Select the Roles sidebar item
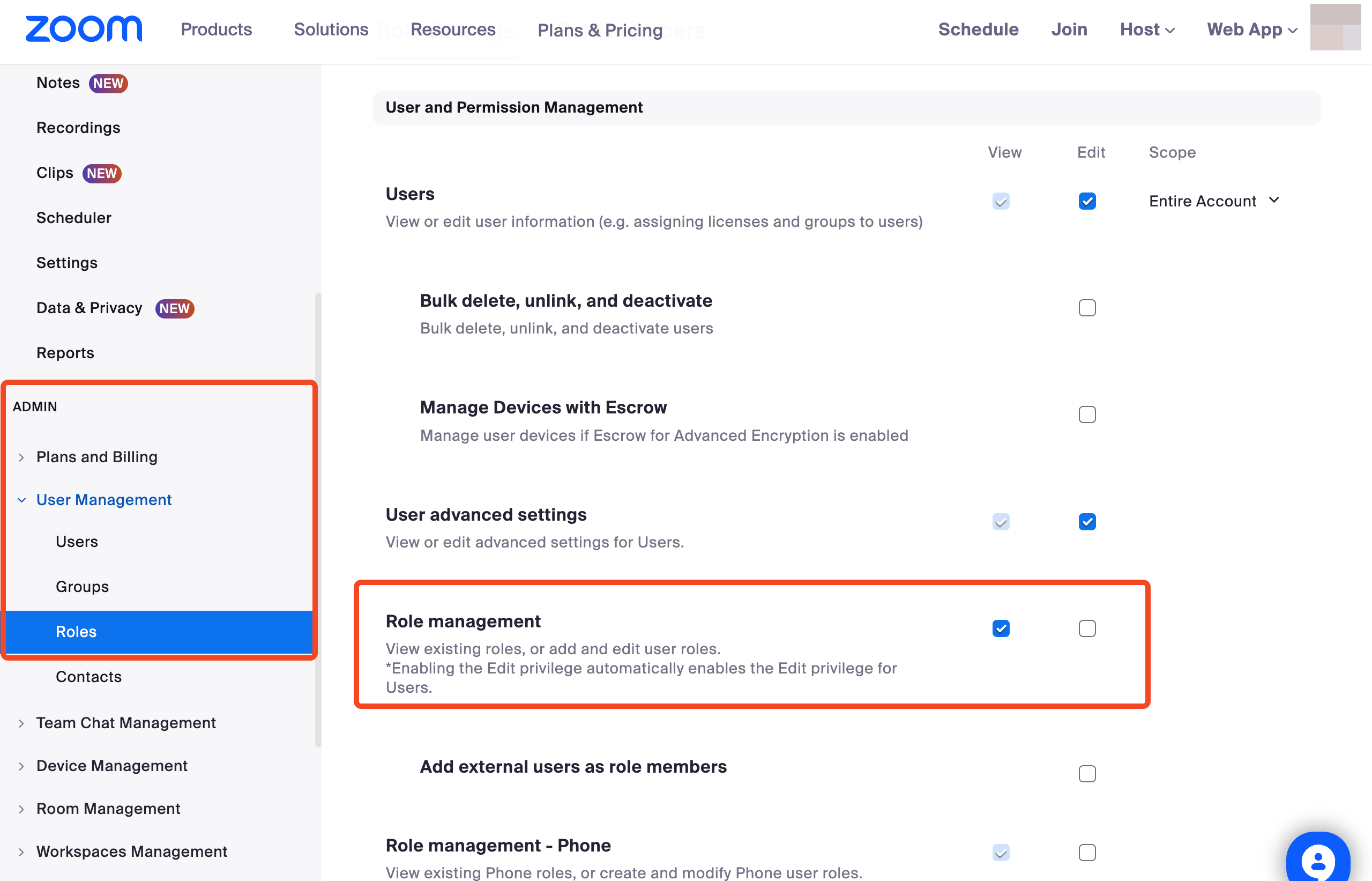This screenshot has height=881, width=1372. click(159, 632)
